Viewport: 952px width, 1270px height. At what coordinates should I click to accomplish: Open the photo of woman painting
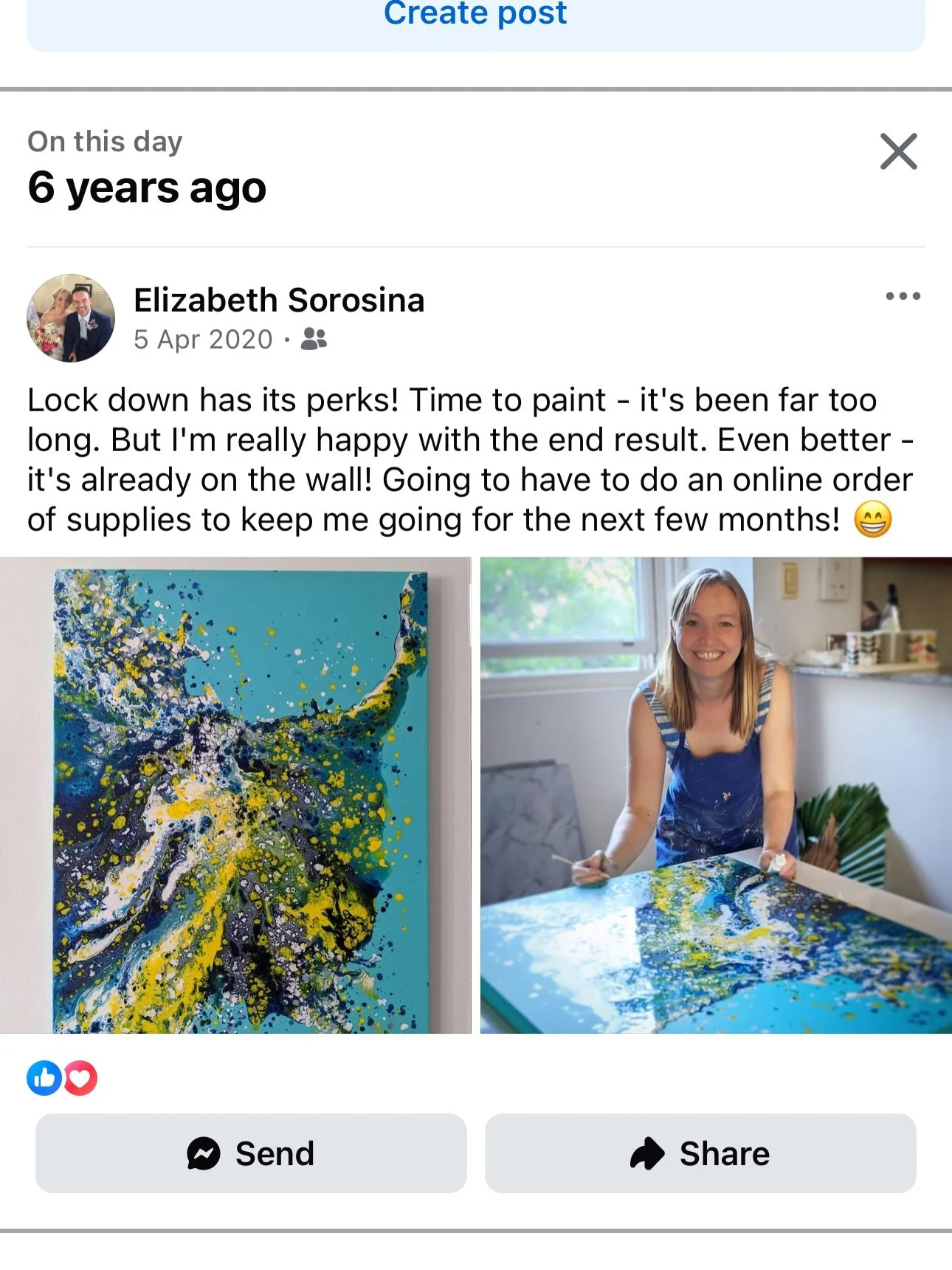[x=716, y=795]
